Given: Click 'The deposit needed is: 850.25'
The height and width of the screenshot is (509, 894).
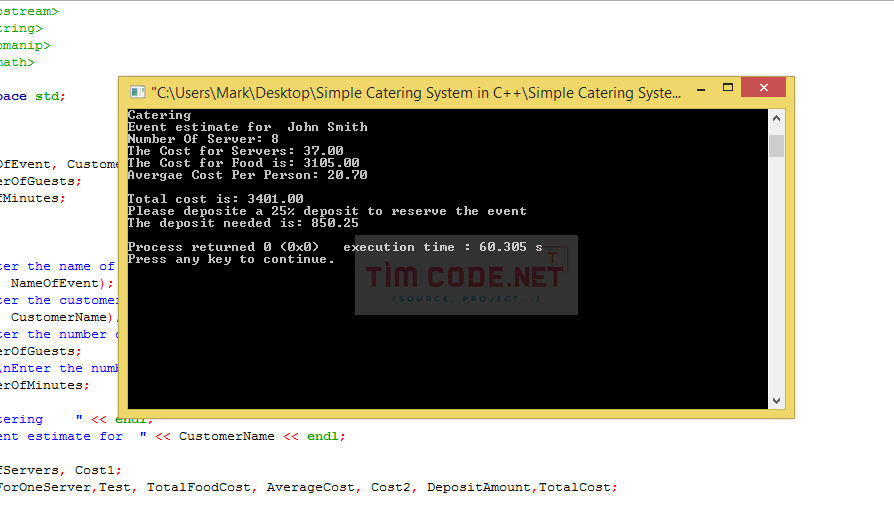Looking at the screenshot, I should [243, 223].
